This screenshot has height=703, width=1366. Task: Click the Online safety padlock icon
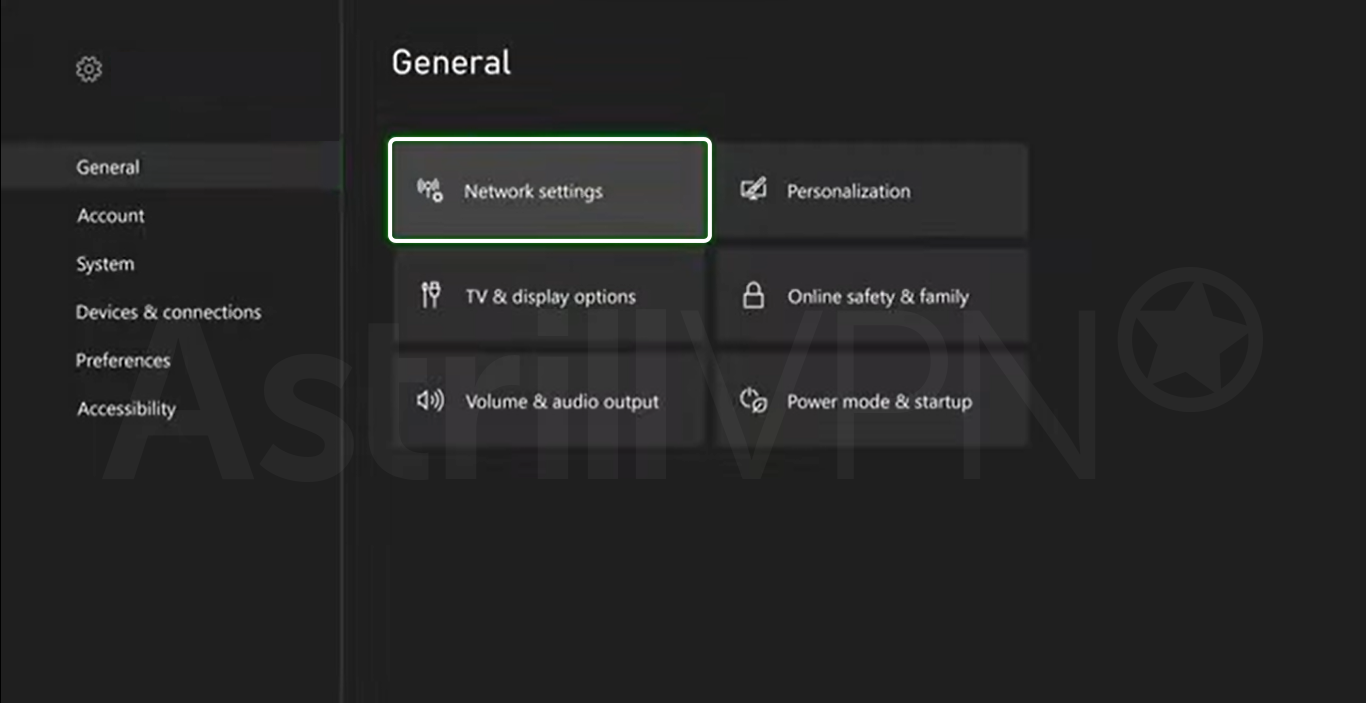[x=752, y=295]
